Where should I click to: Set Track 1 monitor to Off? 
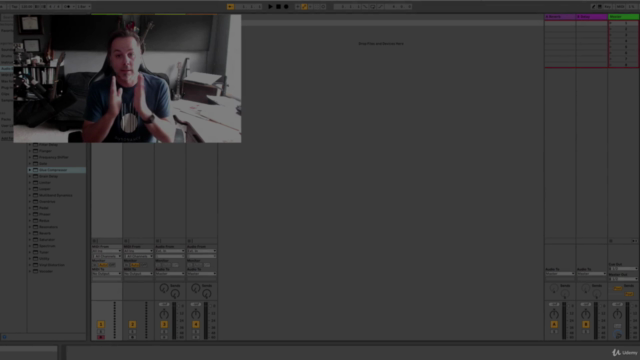(111, 265)
